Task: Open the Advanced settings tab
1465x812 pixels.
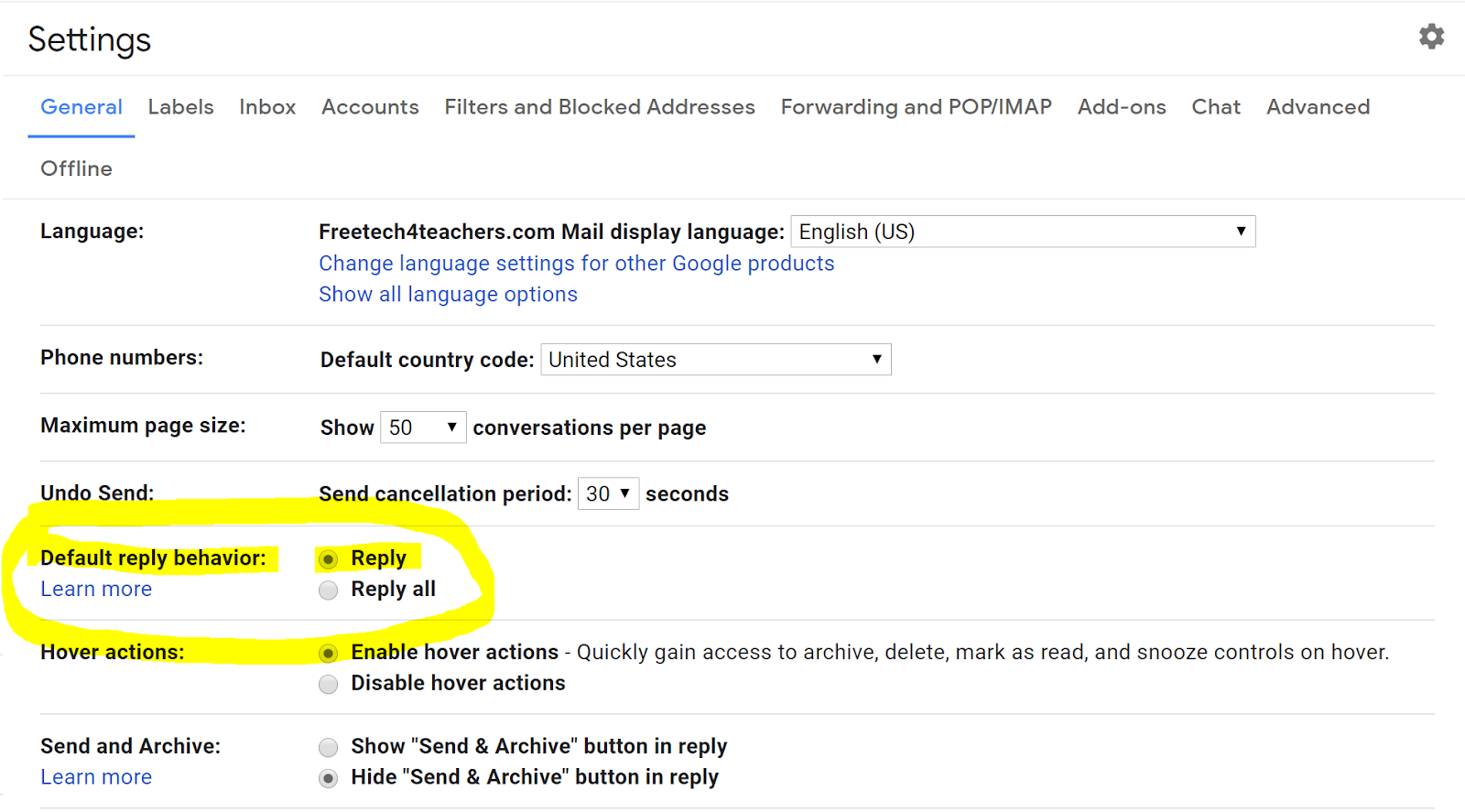Action: pos(1318,107)
